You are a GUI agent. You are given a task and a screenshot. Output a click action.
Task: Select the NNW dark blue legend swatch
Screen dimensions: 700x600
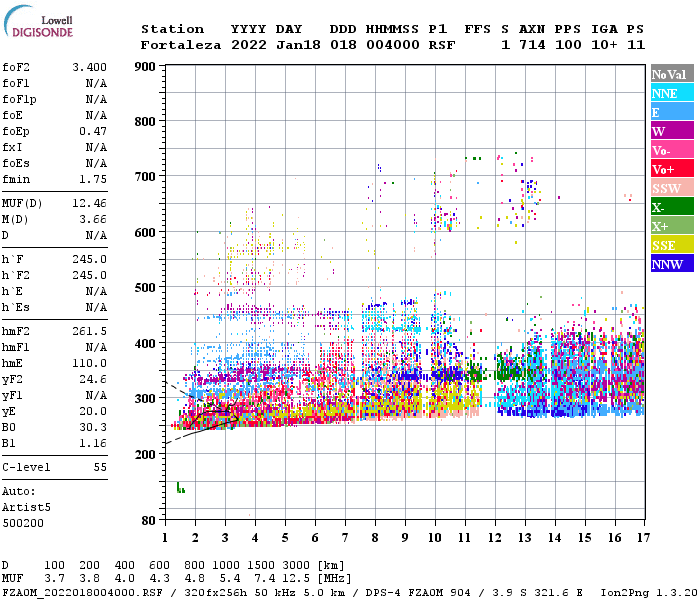pos(672,263)
